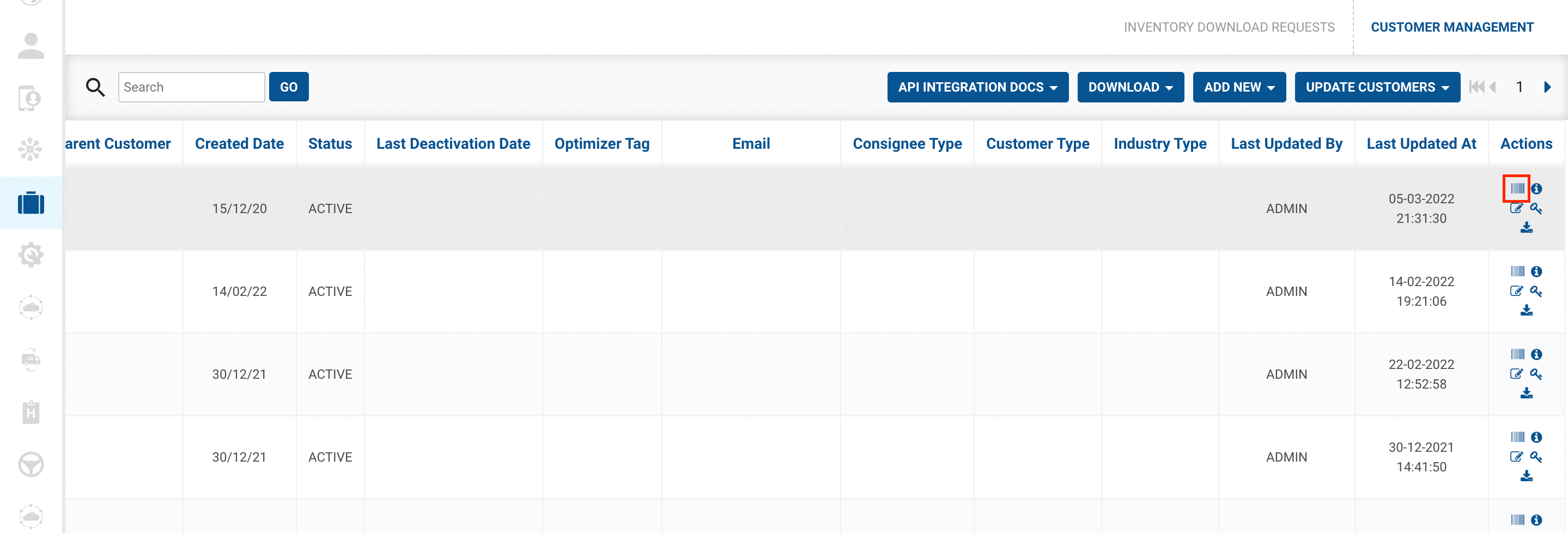
Task: Click edit pencil icon in first customer row
Action: tap(1516, 208)
